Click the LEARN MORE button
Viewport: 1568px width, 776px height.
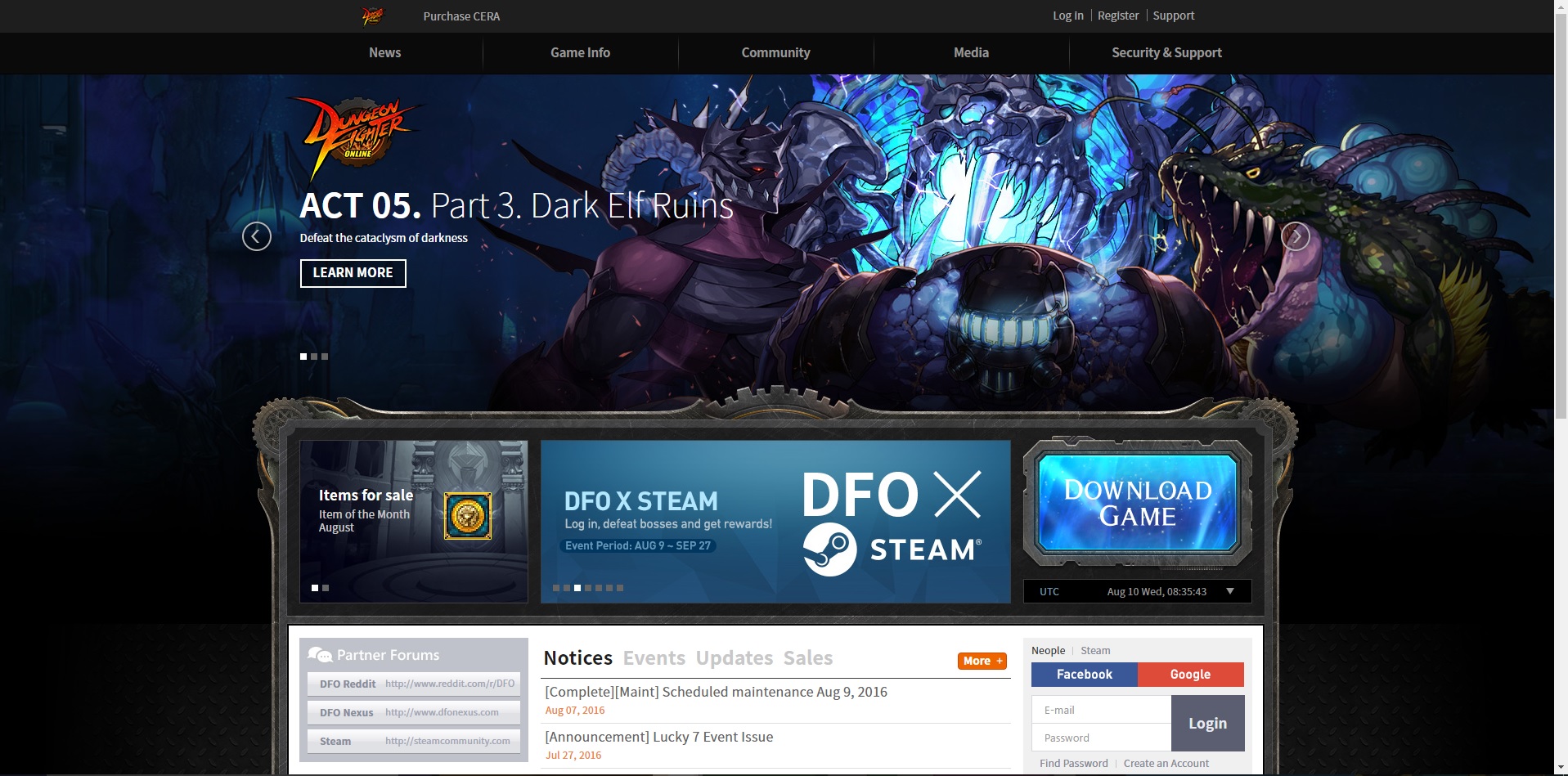(353, 273)
